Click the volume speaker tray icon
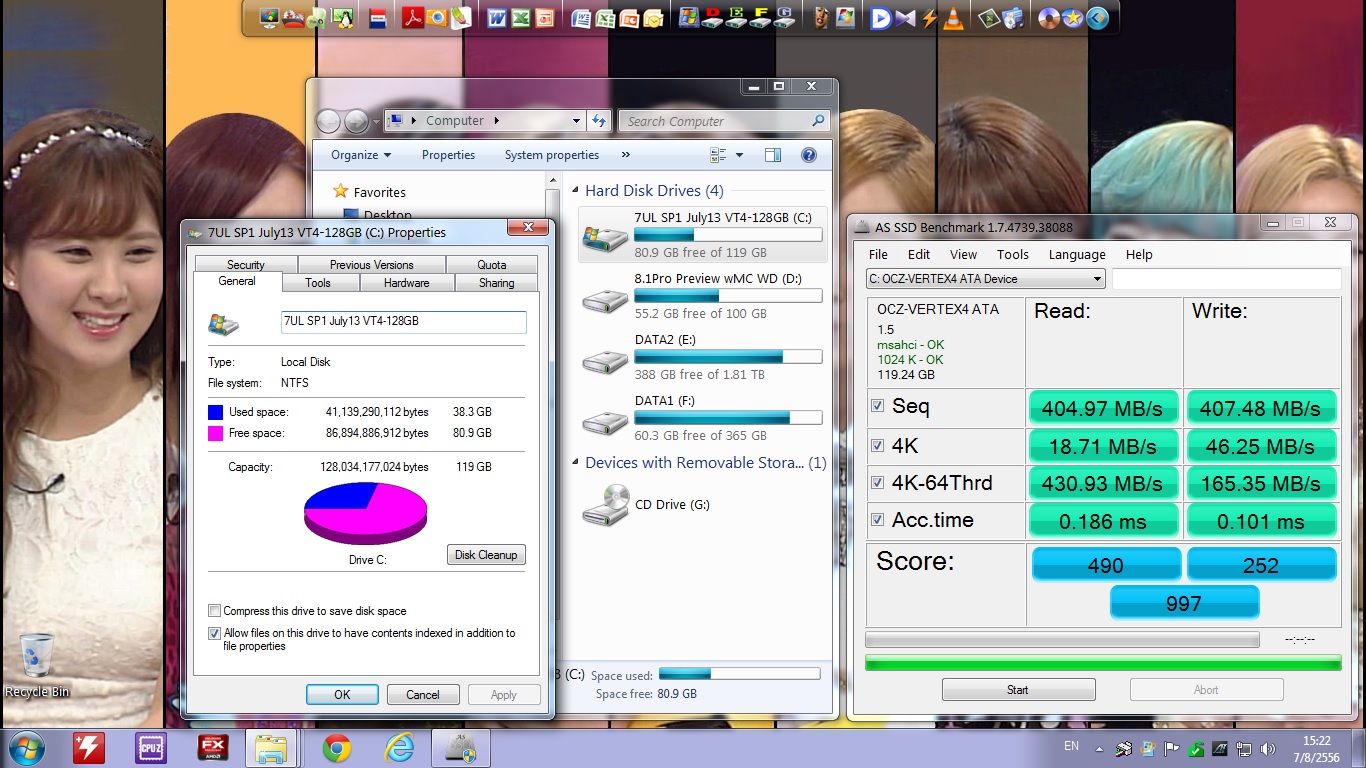This screenshot has width=1366, height=768. click(1269, 748)
